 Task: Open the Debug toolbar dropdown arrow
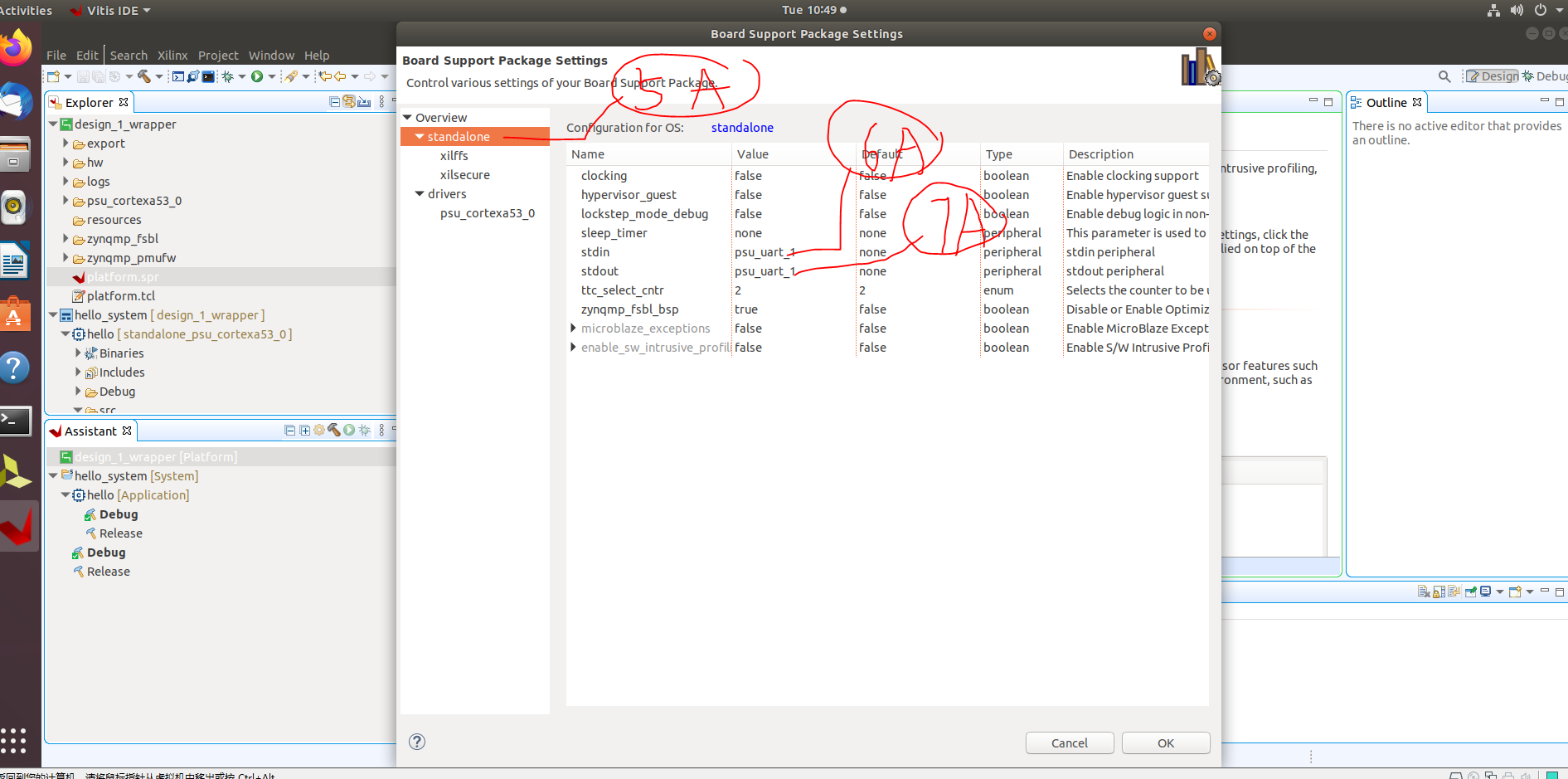point(242,76)
